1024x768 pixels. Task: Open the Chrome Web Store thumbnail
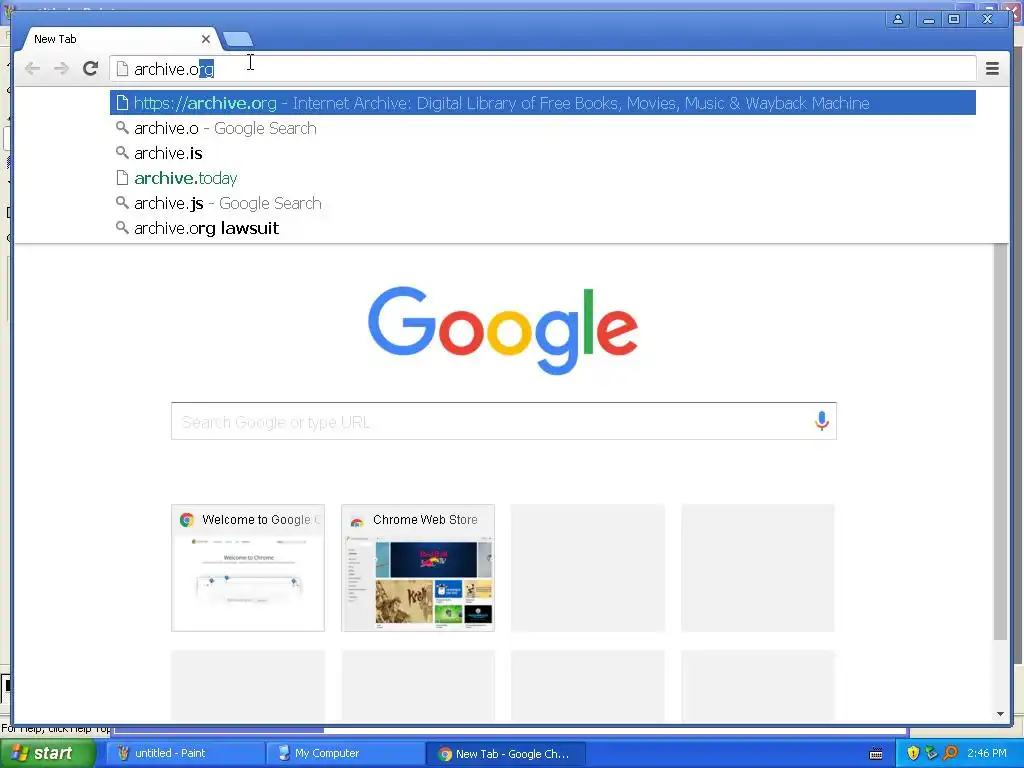pos(418,568)
